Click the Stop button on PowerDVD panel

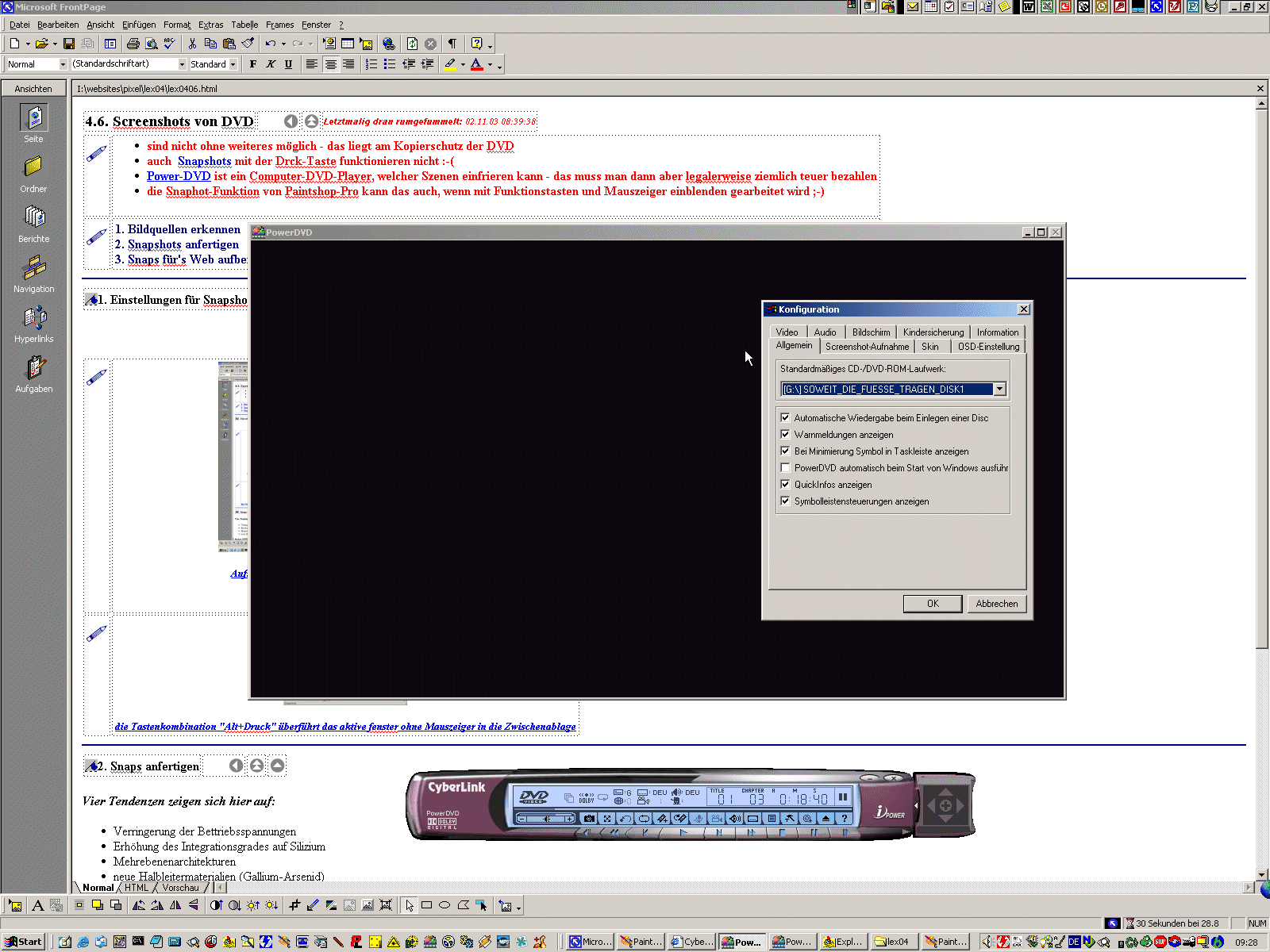click(x=782, y=833)
